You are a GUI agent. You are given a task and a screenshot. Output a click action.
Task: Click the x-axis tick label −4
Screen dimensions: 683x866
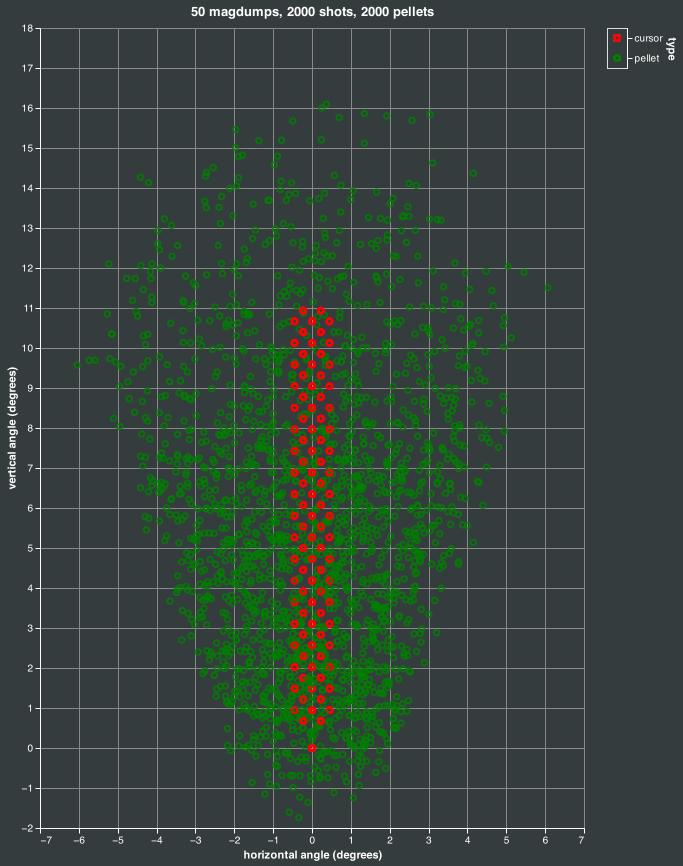click(x=157, y=840)
